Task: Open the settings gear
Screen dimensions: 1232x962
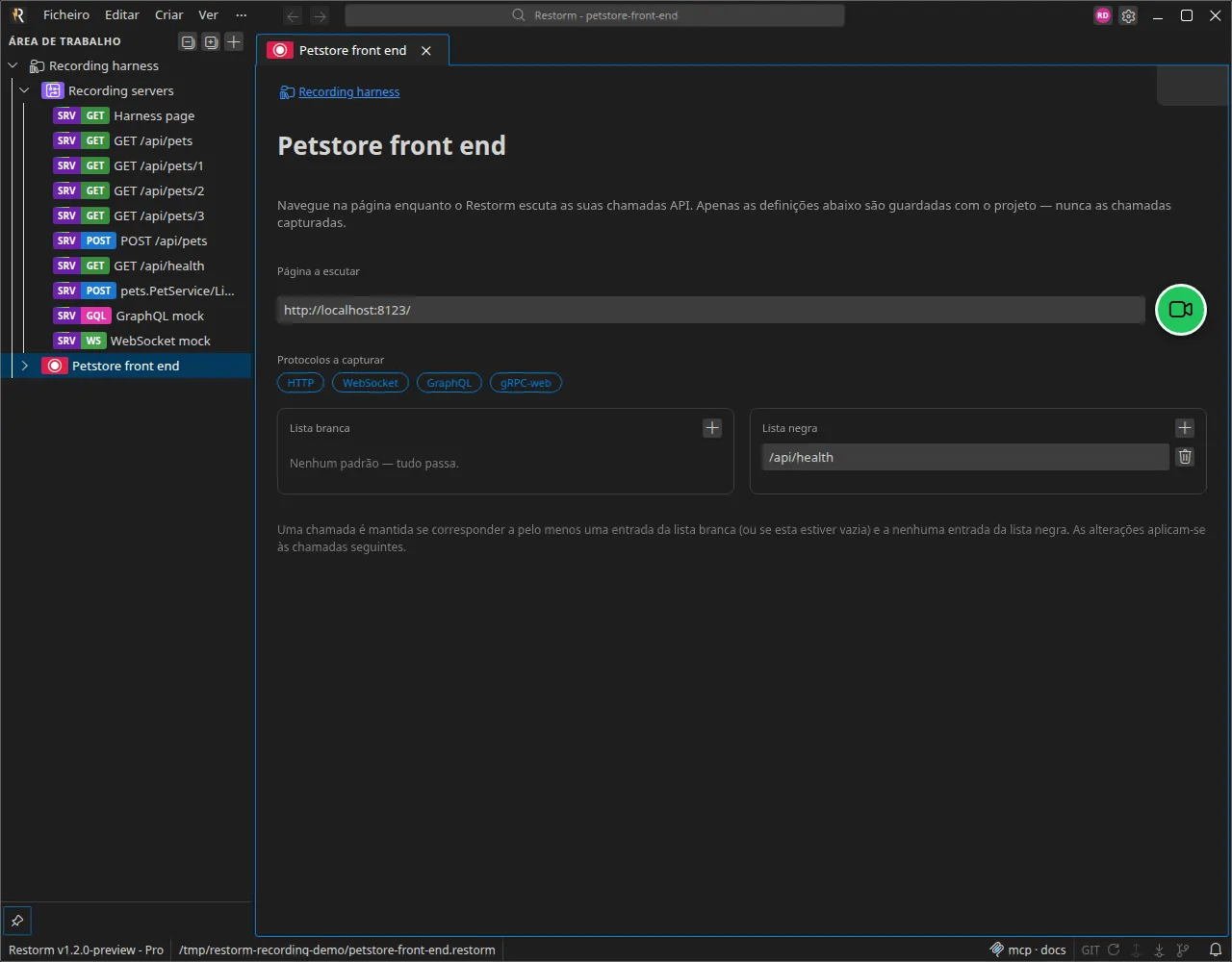Action: (1129, 15)
